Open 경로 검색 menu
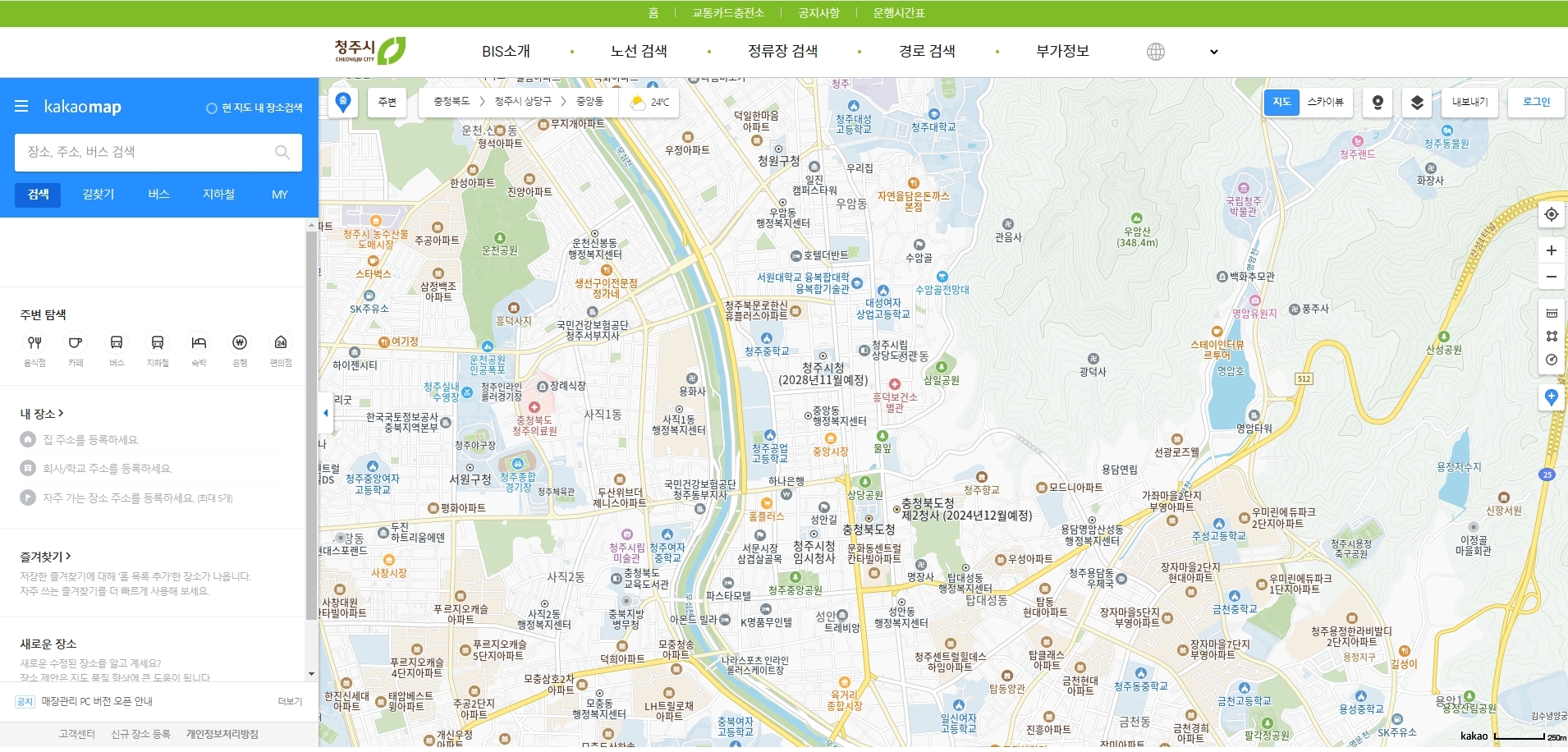1568x752 pixels. [927, 51]
